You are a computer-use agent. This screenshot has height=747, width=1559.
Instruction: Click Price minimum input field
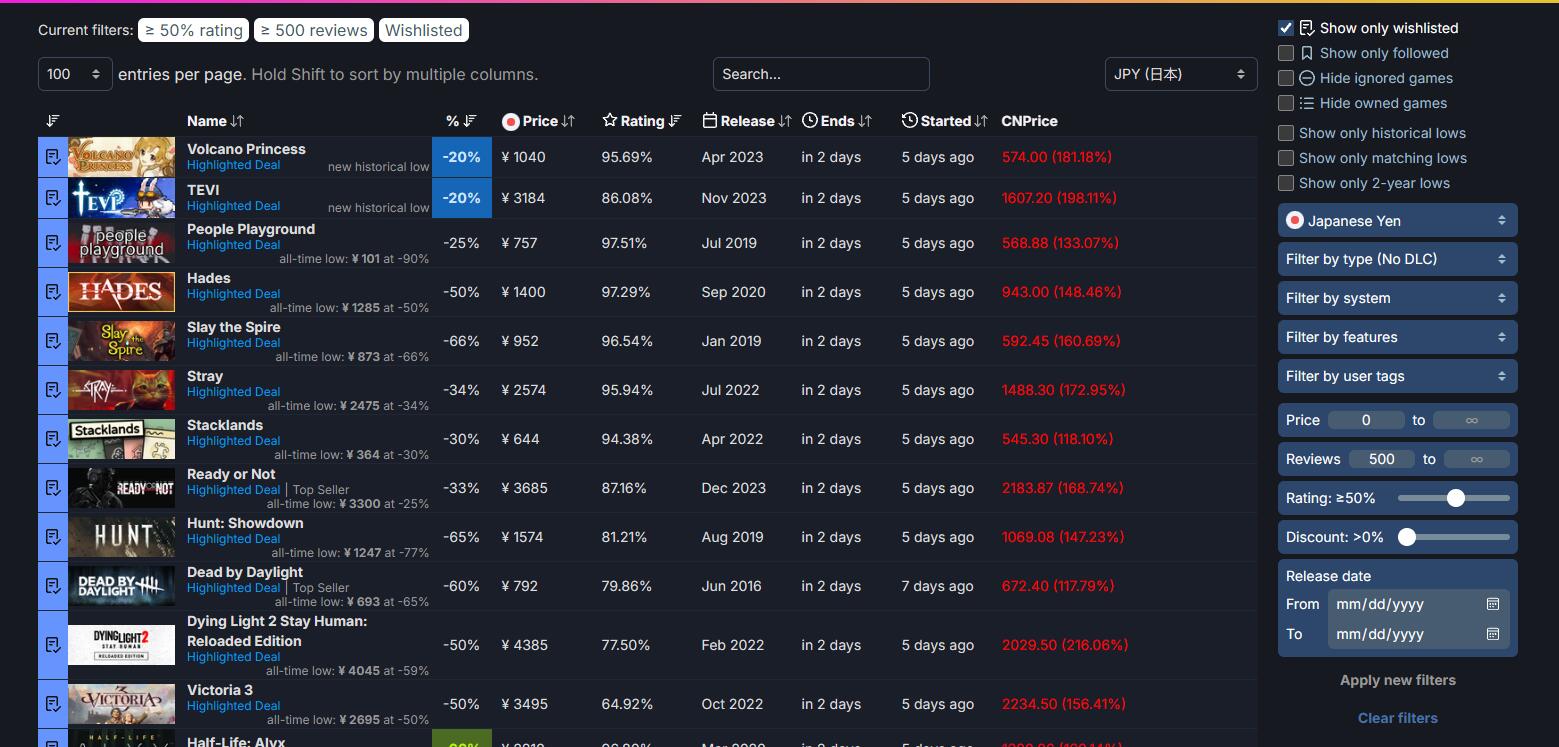pos(1366,420)
